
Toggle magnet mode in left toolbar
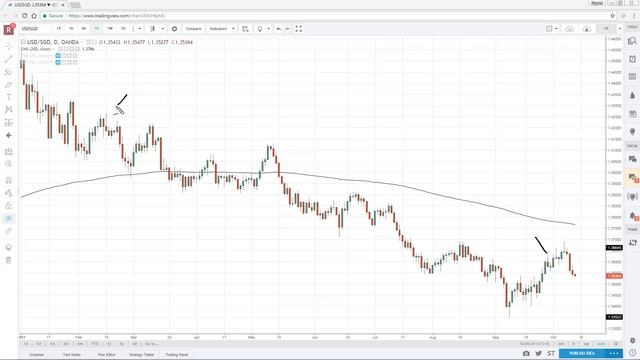9,180
